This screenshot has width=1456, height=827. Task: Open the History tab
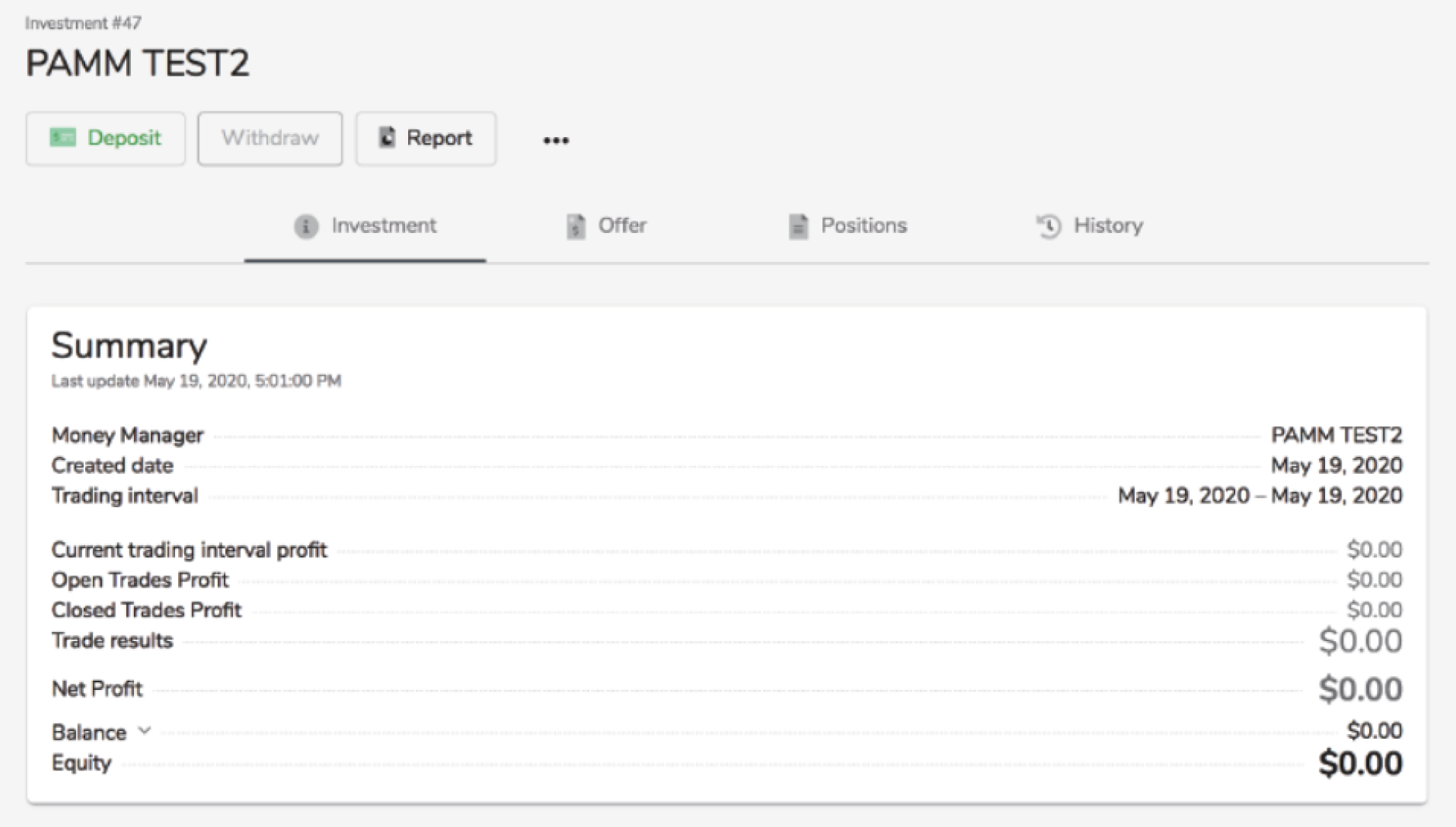click(1107, 225)
